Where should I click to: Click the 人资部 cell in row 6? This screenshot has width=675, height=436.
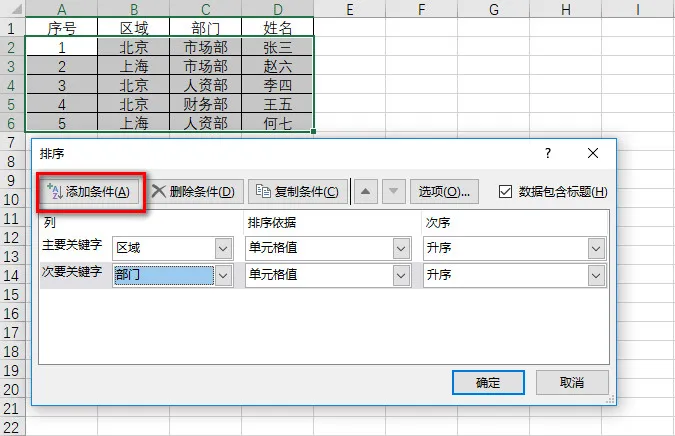pos(206,123)
